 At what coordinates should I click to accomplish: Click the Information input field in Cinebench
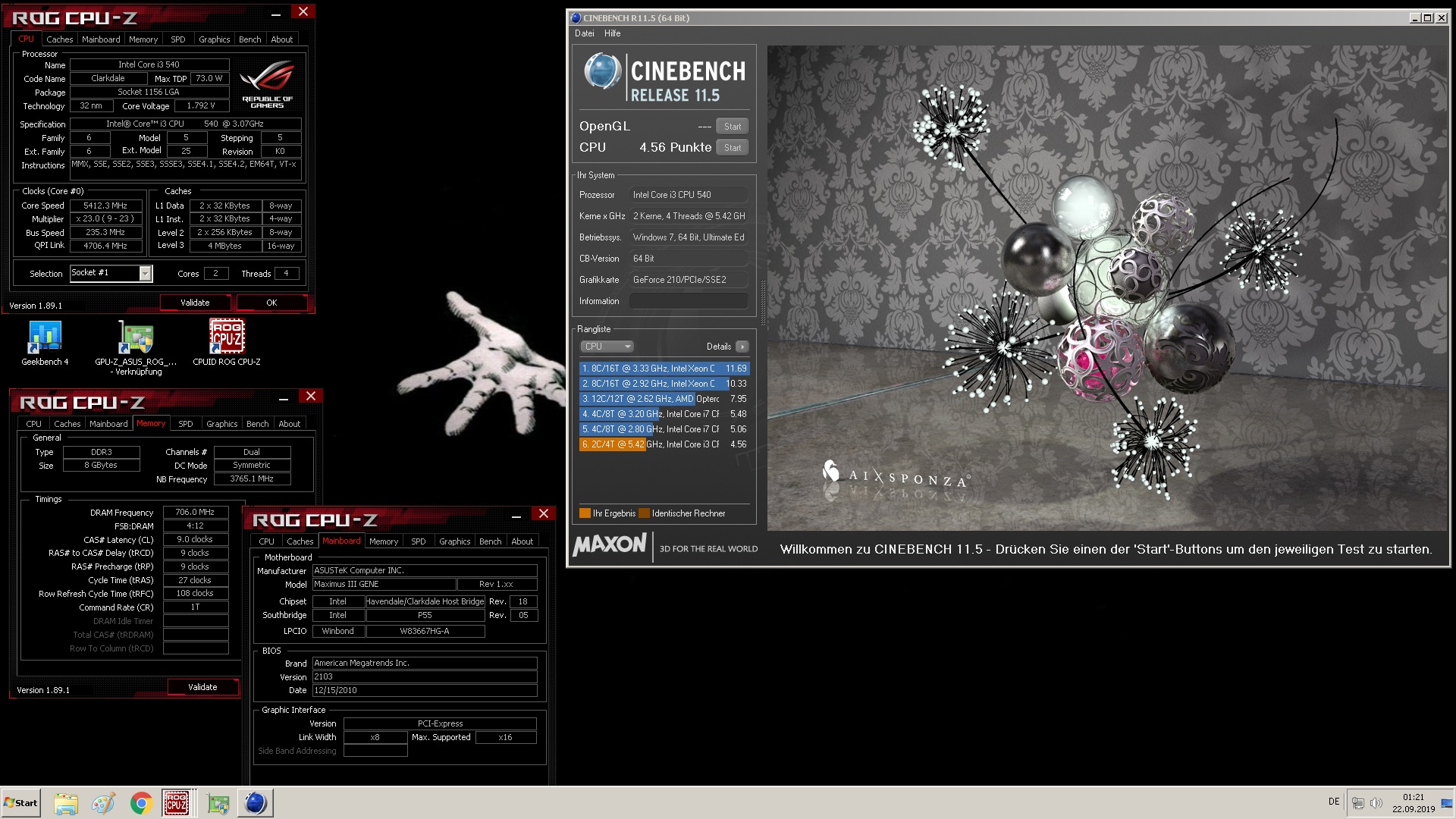[x=689, y=301]
